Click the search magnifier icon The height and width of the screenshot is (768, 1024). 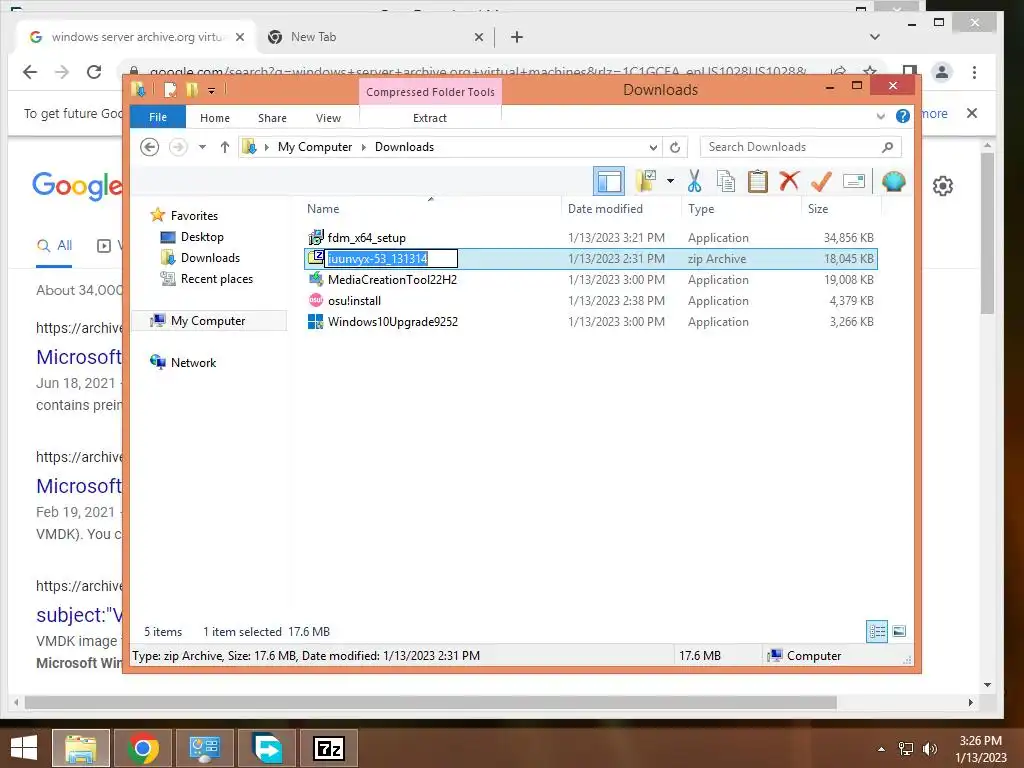tap(887, 147)
